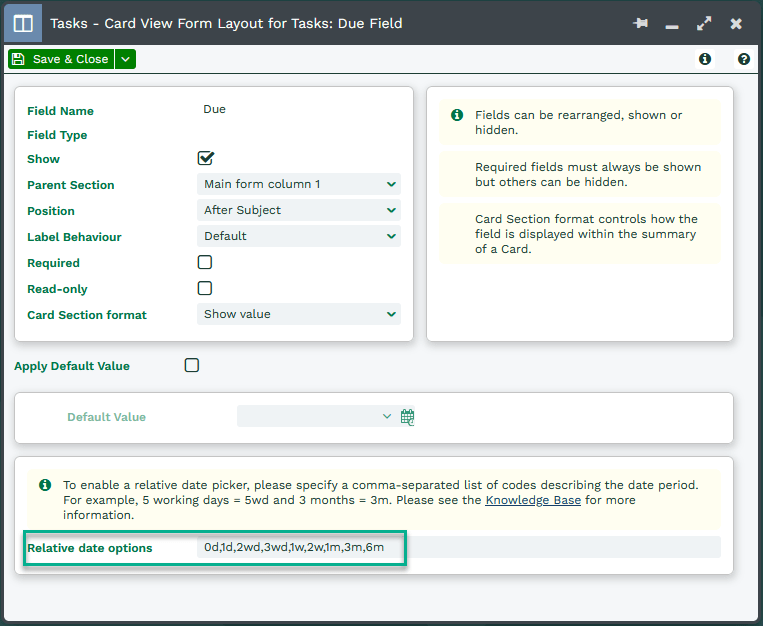
Task: Expand the dialog to full size
Action: tap(704, 23)
